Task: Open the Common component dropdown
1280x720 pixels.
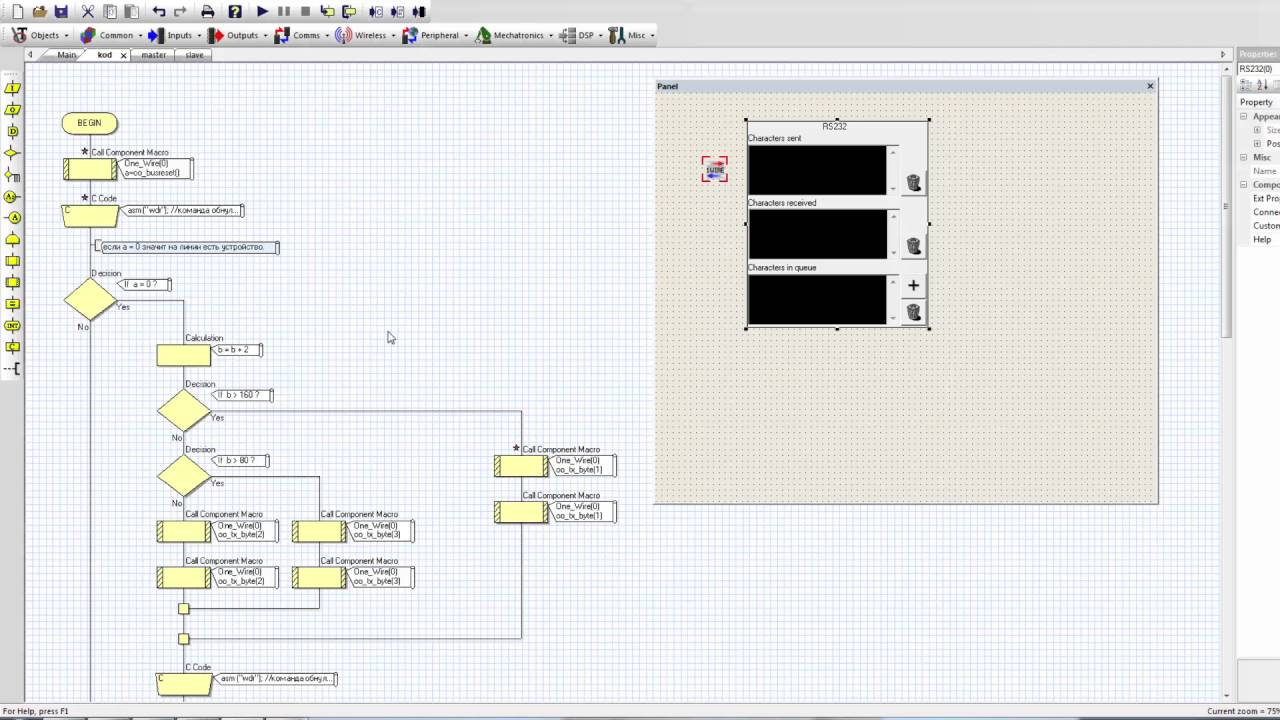Action: click(110, 35)
